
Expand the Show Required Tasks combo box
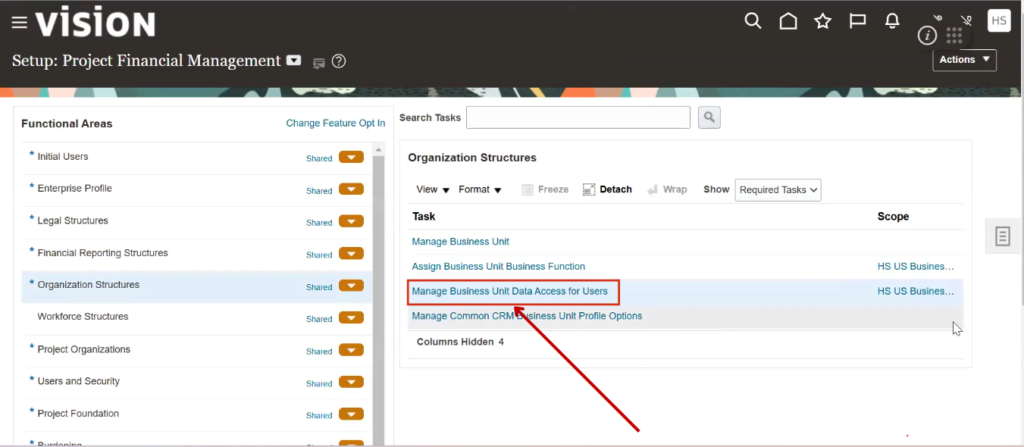pyautogui.click(x=777, y=190)
